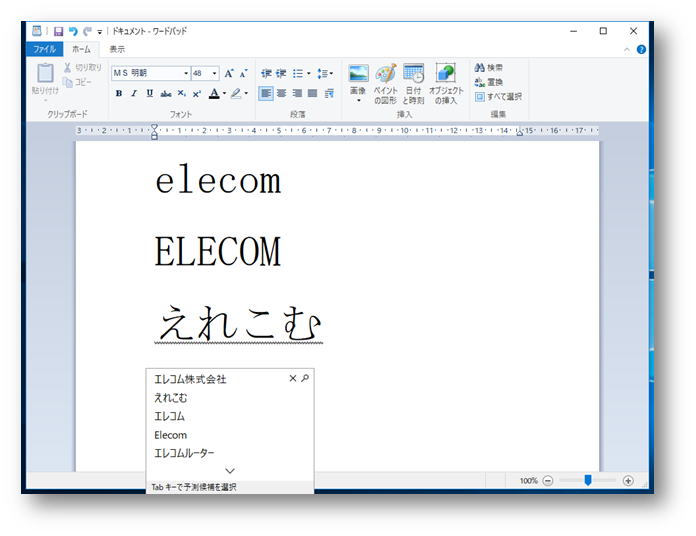The height and width of the screenshot is (536, 696).
Task: Decrease paragraph indent
Action: 266,73
